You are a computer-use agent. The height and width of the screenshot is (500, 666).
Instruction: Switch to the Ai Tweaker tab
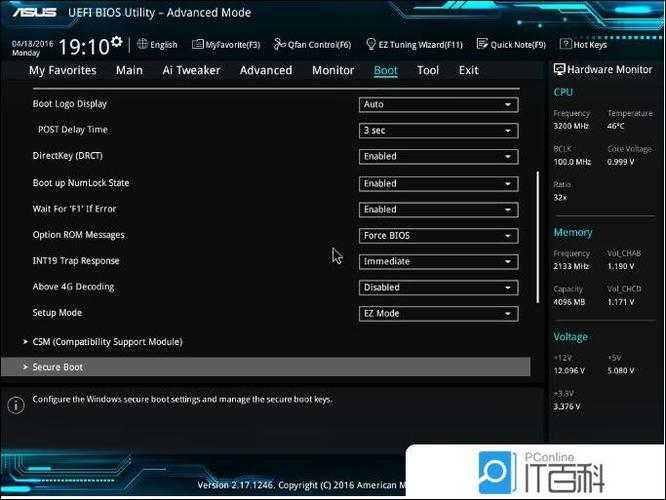pos(191,70)
